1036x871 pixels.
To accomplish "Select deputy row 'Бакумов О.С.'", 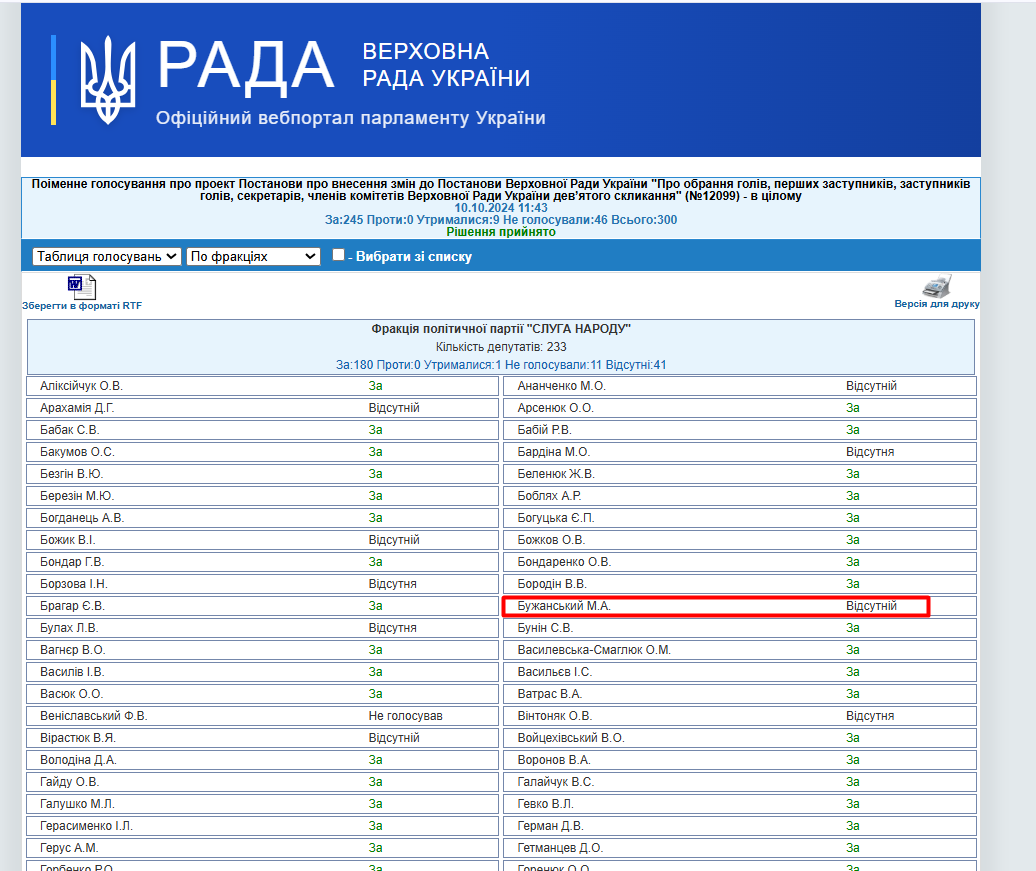I will 262,452.
